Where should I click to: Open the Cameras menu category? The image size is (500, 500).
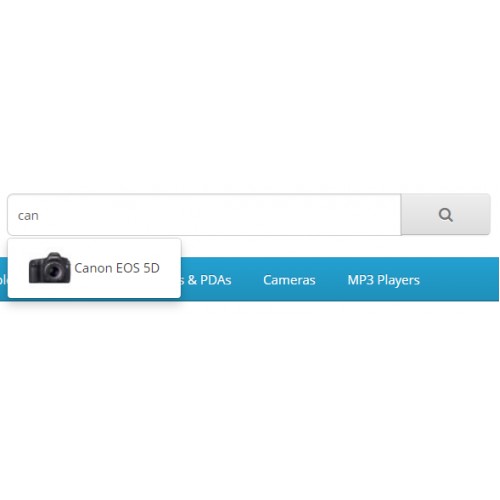click(289, 280)
